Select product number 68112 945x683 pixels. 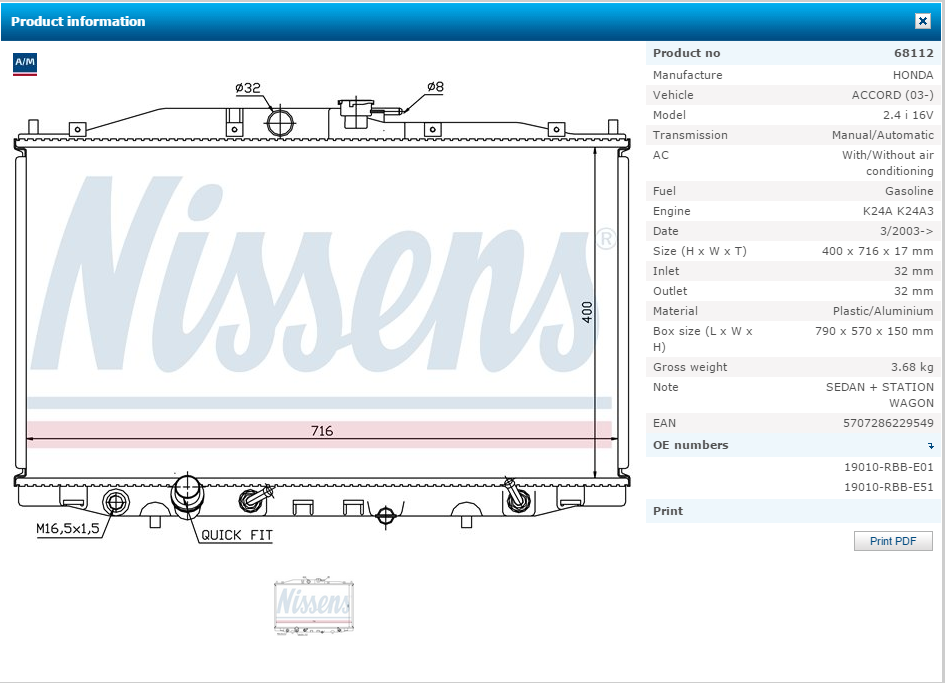coord(914,53)
